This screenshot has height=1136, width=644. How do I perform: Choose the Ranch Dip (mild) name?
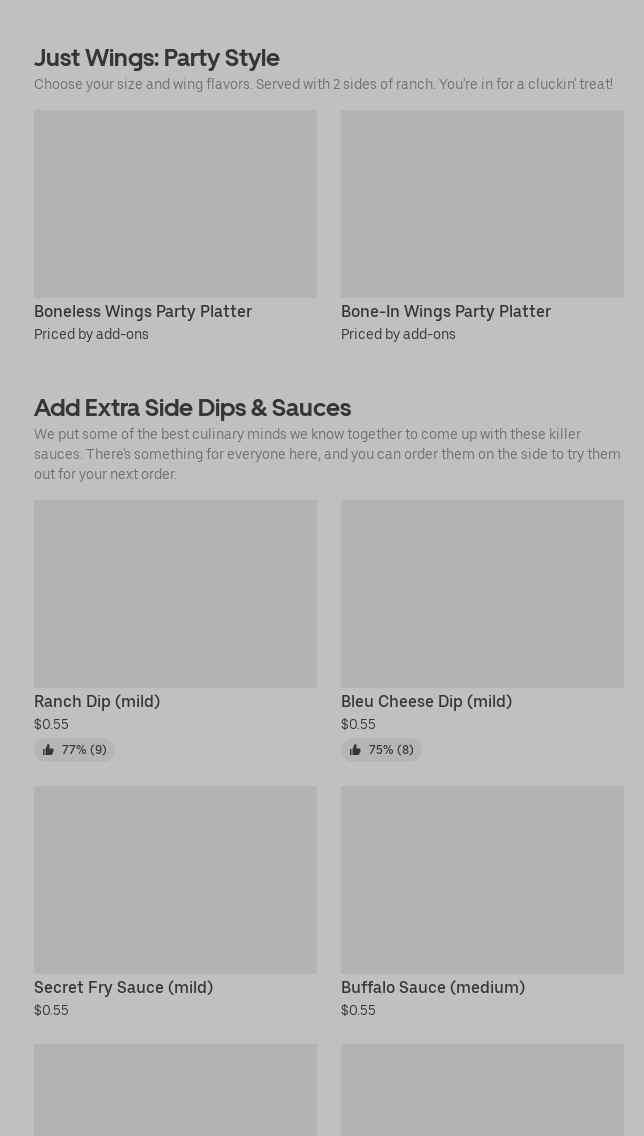pyautogui.click(x=97, y=702)
